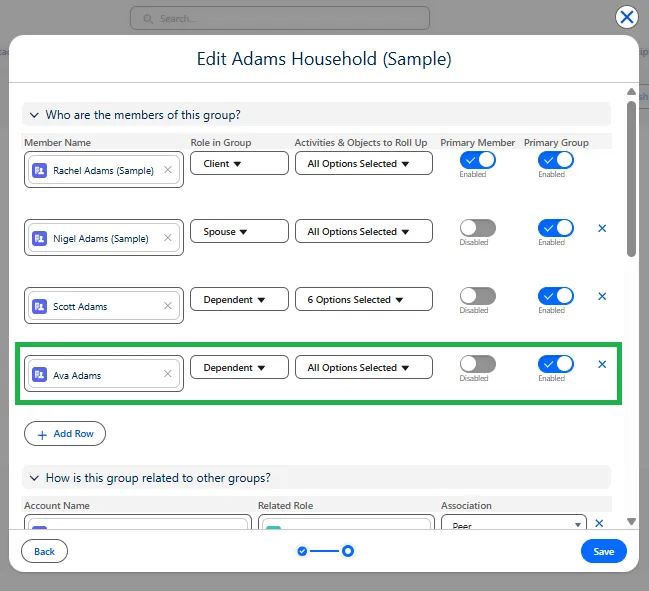
Task: Click the Add Row button
Action: [65, 434]
